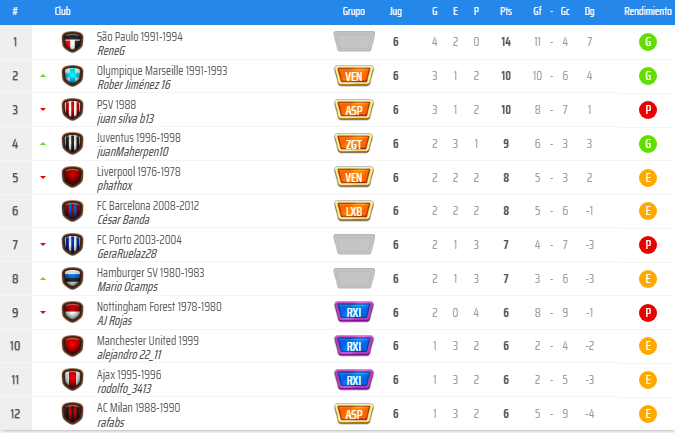Image resolution: width=675 pixels, height=433 pixels.
Task: Click the Juventus 1996-1998 striped crest
Action: pos(71,143)
